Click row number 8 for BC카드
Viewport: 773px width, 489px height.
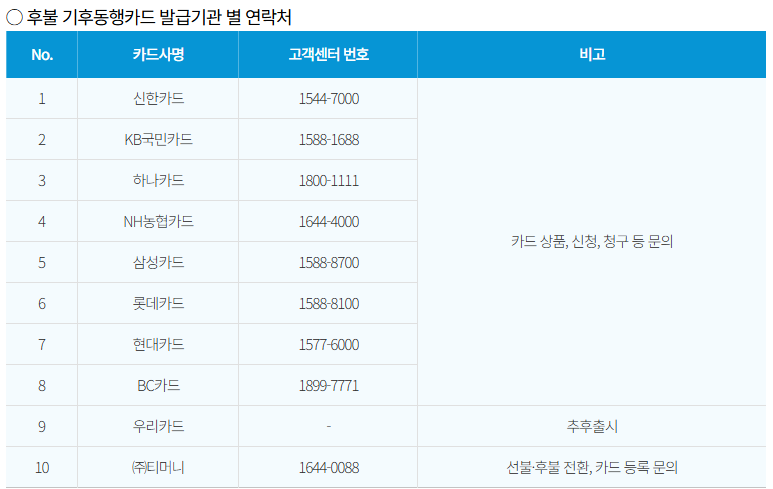pos(42,385)
